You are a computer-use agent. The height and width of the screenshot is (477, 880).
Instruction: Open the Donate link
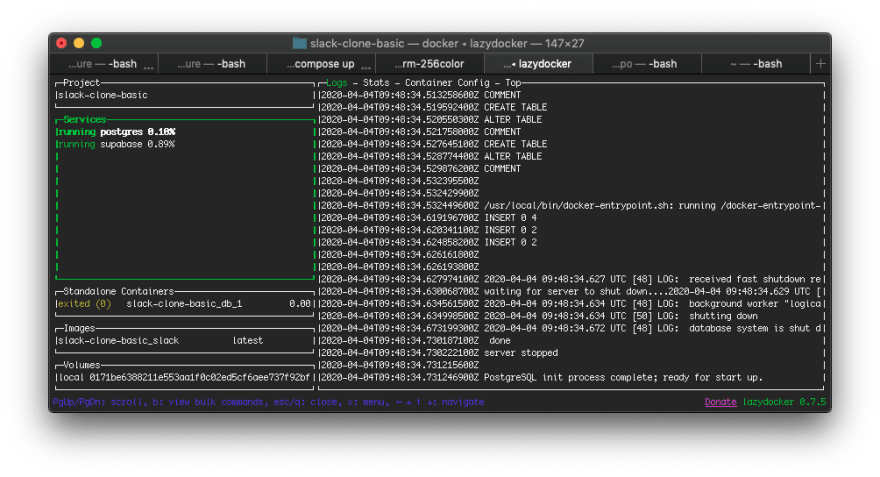[x=720, y=402]
